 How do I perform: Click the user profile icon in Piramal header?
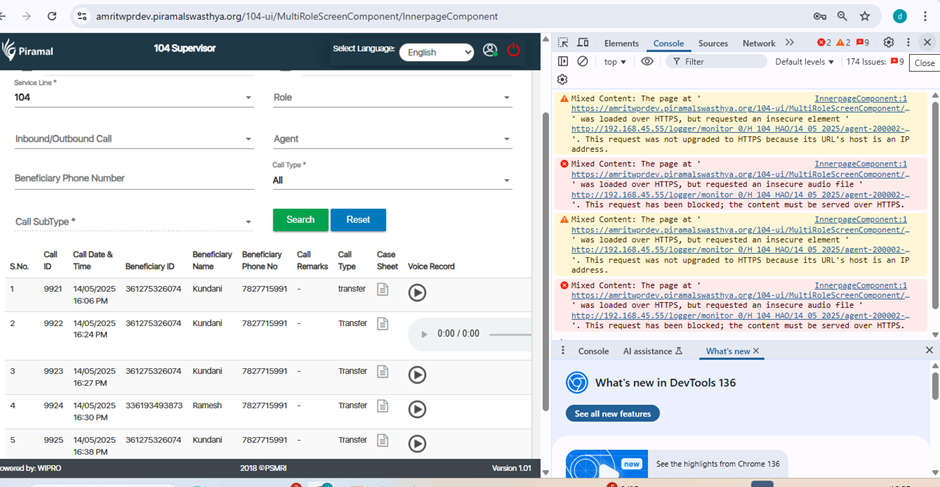(490, 50)
